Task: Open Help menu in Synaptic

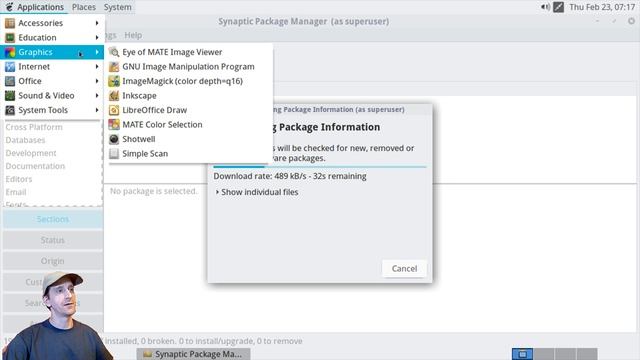Action: (133, 35)
